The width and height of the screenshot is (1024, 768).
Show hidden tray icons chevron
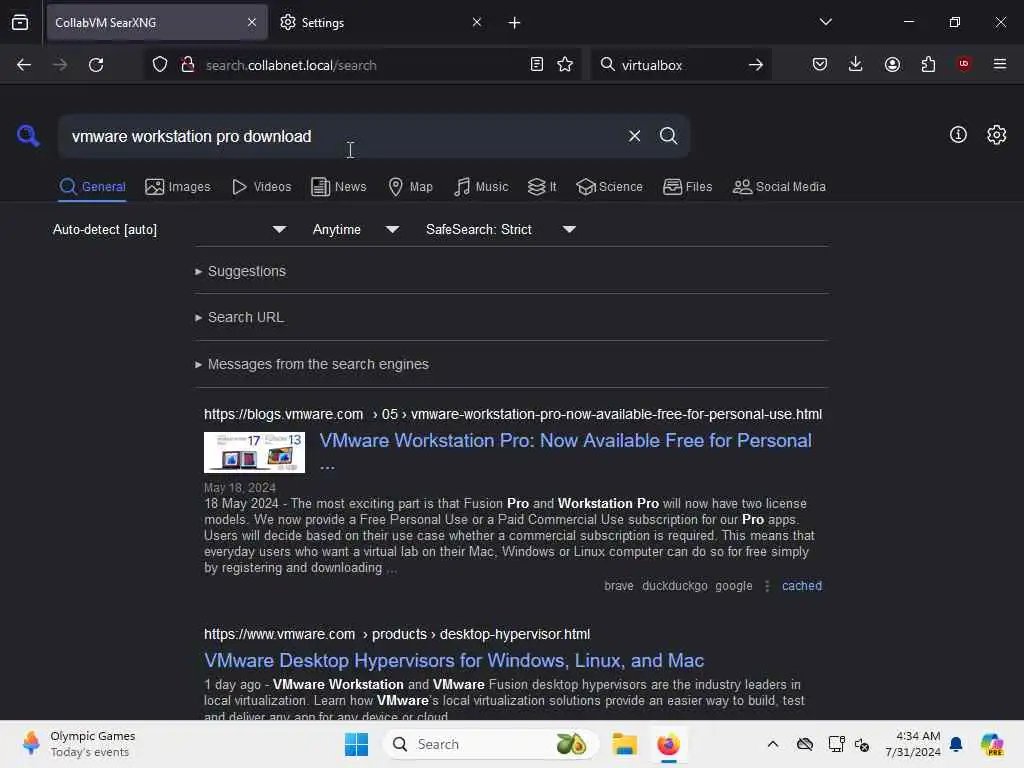(x=773, y=744)
